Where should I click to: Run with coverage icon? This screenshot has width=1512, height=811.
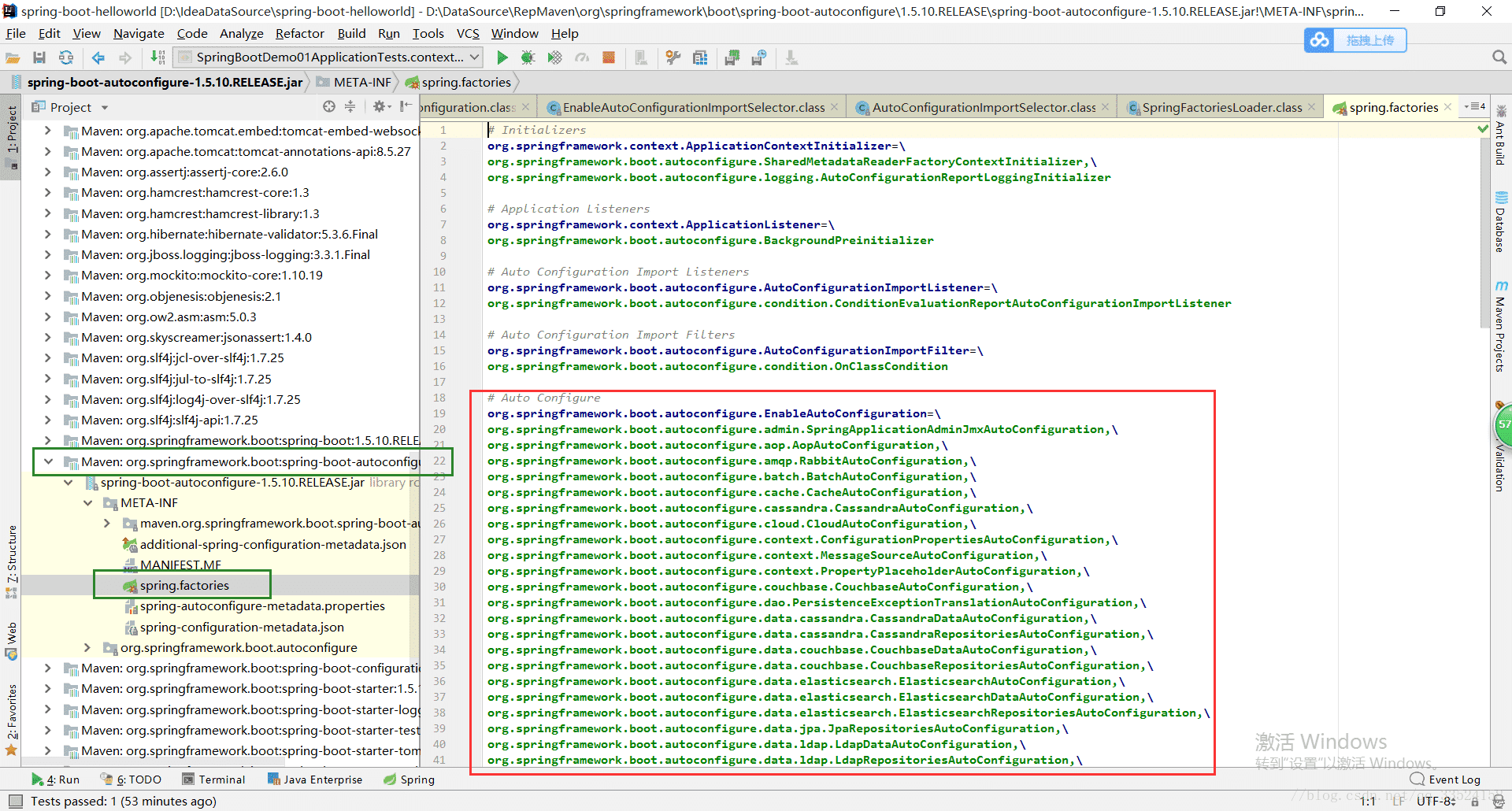click(x=555, y=57)
